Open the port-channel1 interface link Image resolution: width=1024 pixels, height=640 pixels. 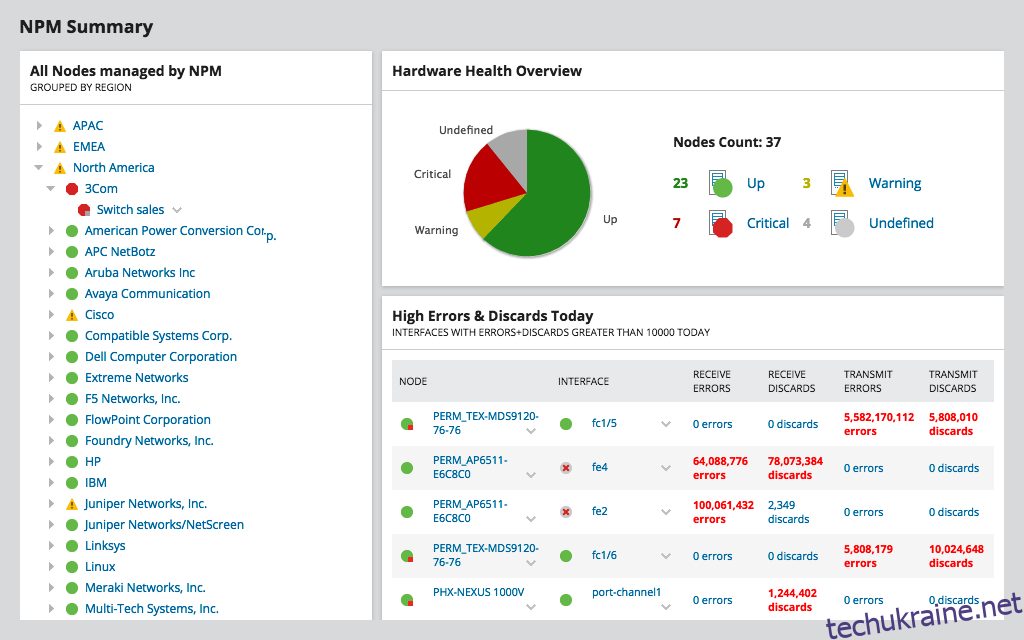pos(626,592)
